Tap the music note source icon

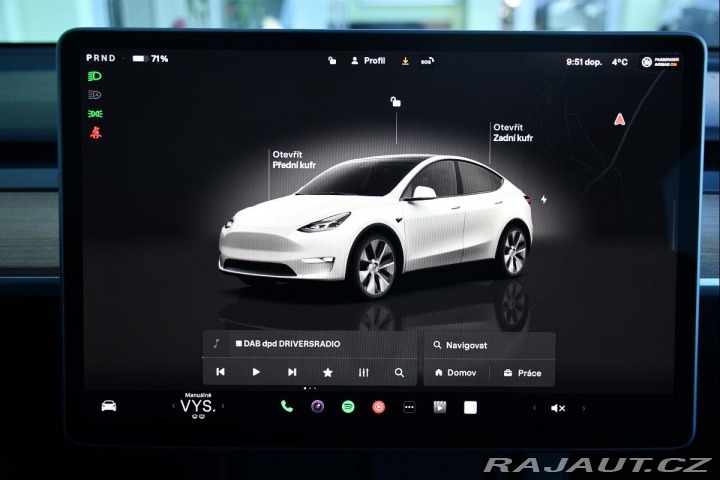click(216, 344)
